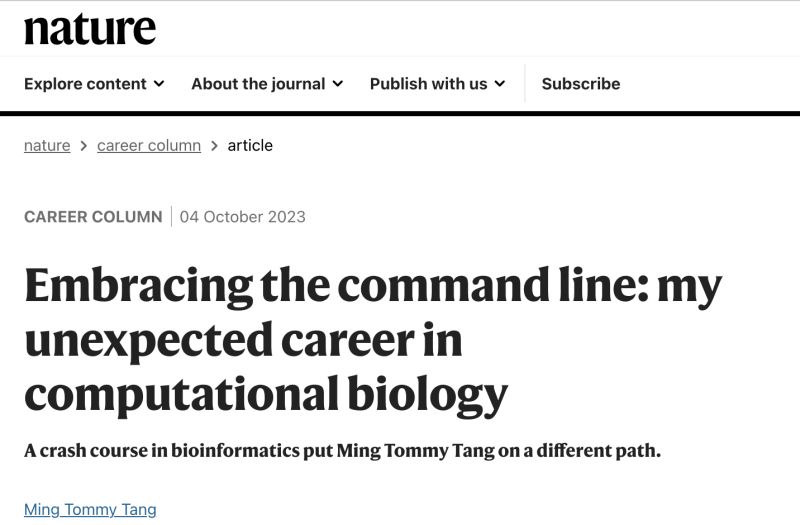Click the word 'bioinformatics' in the subtitle
Screen dimensions: 800x525
(235, 451)
